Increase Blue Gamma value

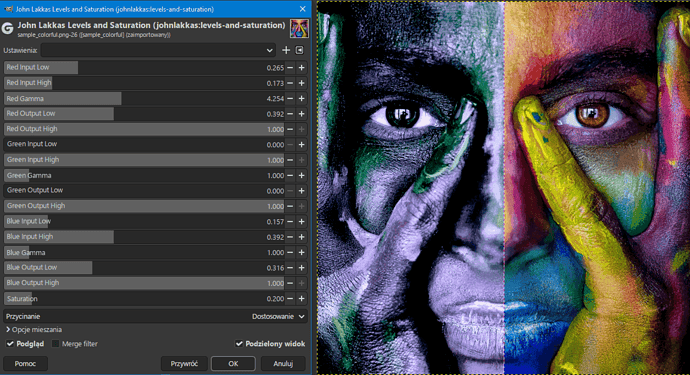pyautogui.click(x=301, y=253)
